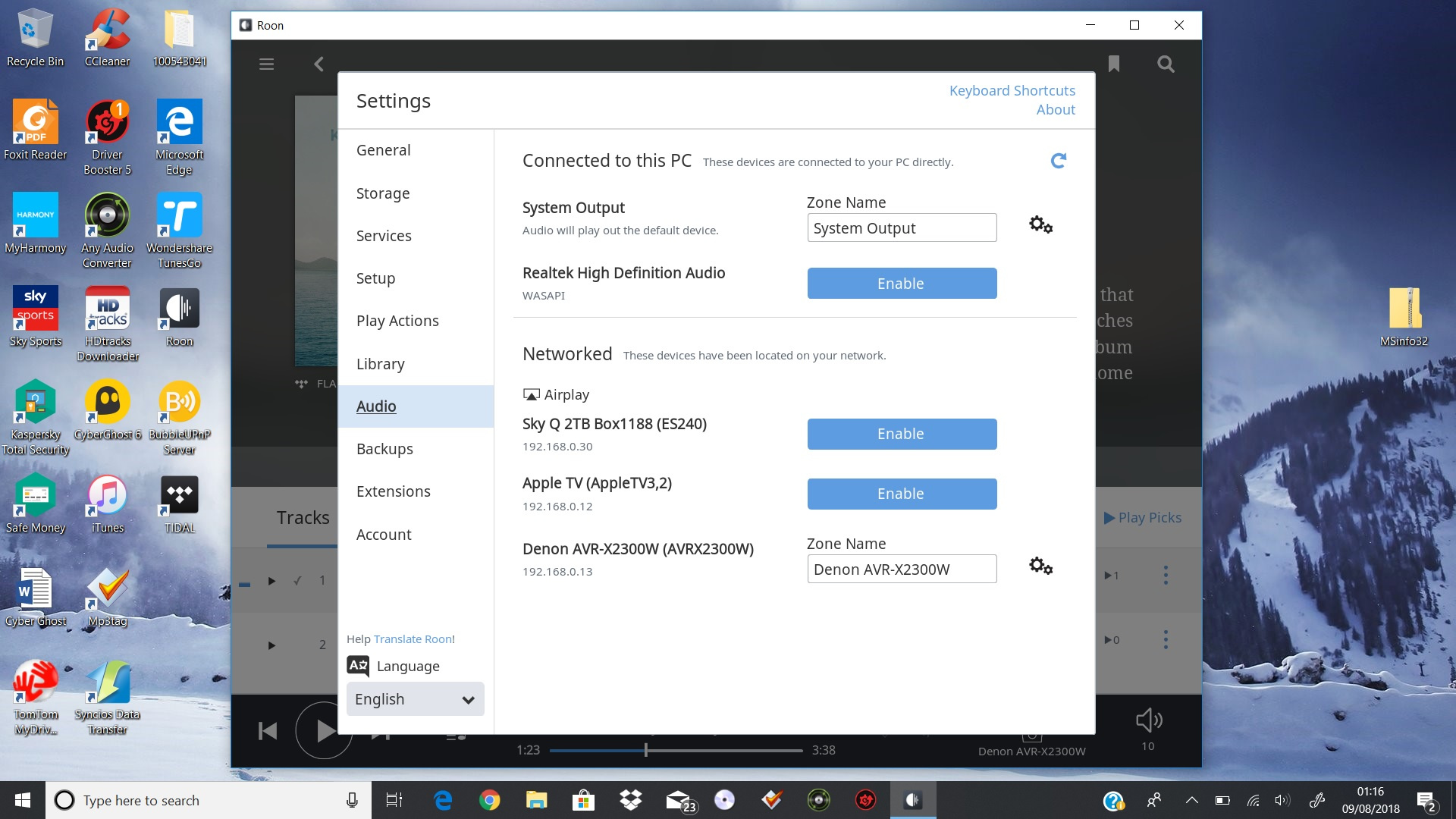Play track 2 from the list
The height and width of the screenshot is (819, 1456).
pos(271,645)
